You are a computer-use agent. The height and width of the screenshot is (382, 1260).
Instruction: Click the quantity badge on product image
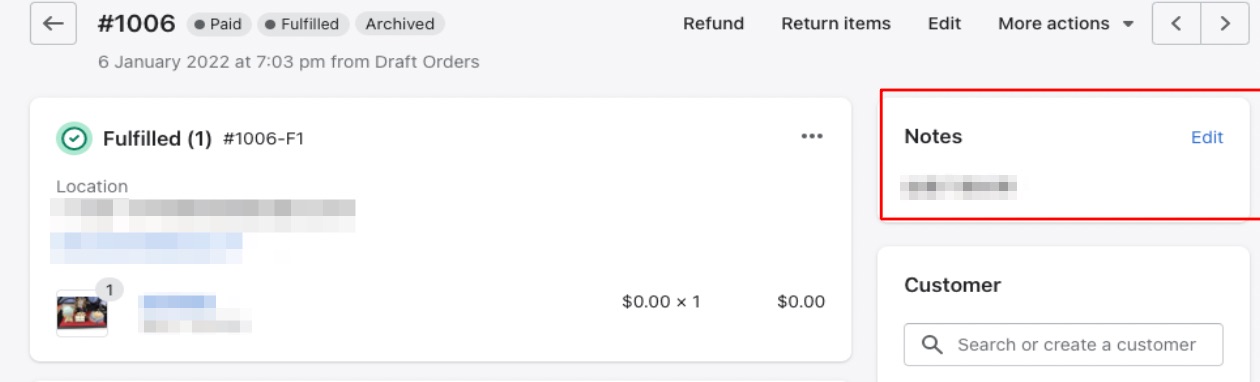pos(109,290)
